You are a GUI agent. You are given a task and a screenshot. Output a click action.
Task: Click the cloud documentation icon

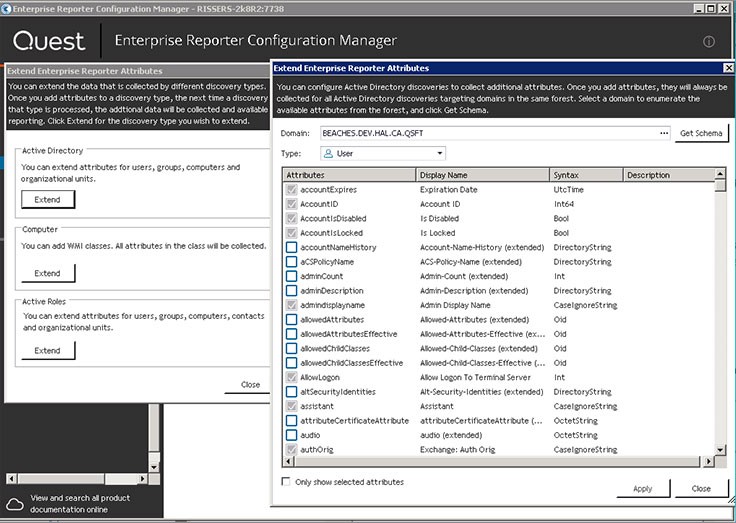15,504
